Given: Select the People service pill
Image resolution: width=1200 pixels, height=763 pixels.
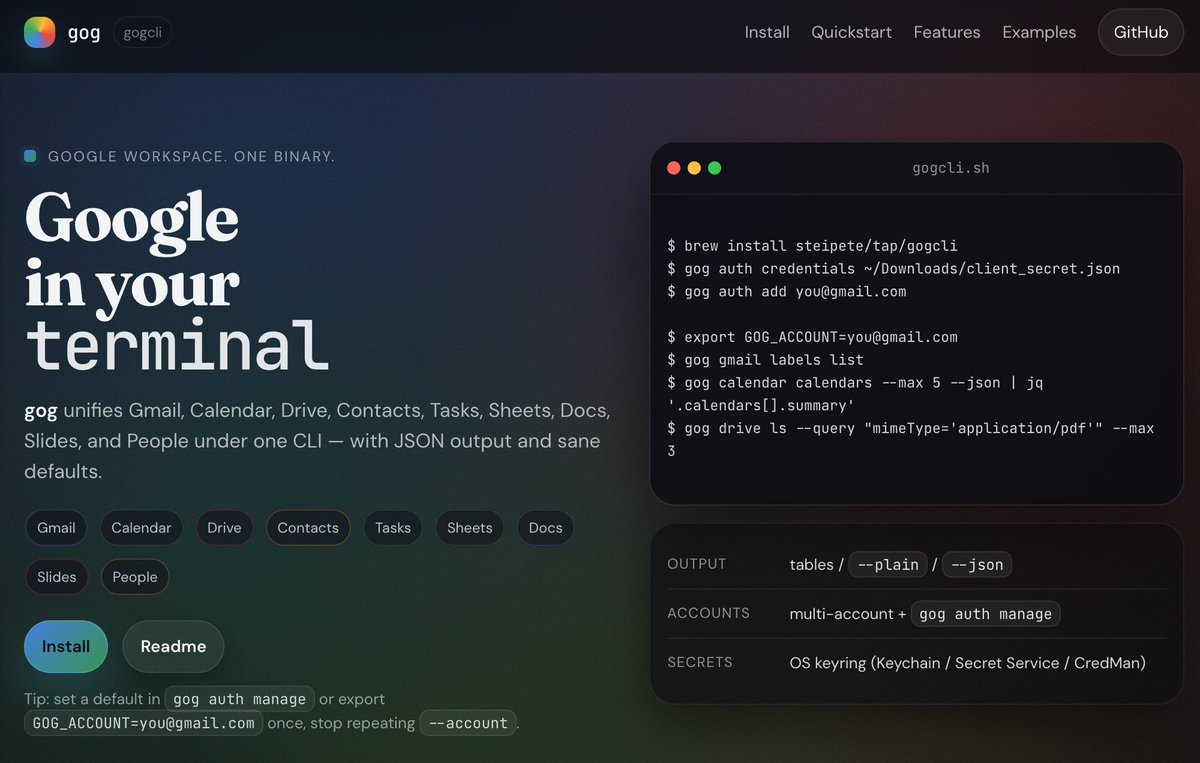Looking at the screenshot, I should [135, 577].
